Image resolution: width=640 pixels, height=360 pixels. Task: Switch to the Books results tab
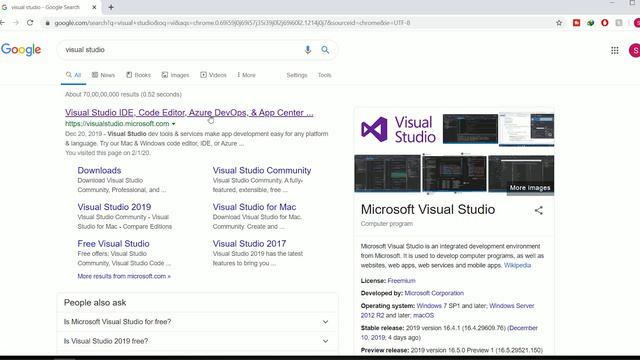pyautogui.click(x=138, y=75)
